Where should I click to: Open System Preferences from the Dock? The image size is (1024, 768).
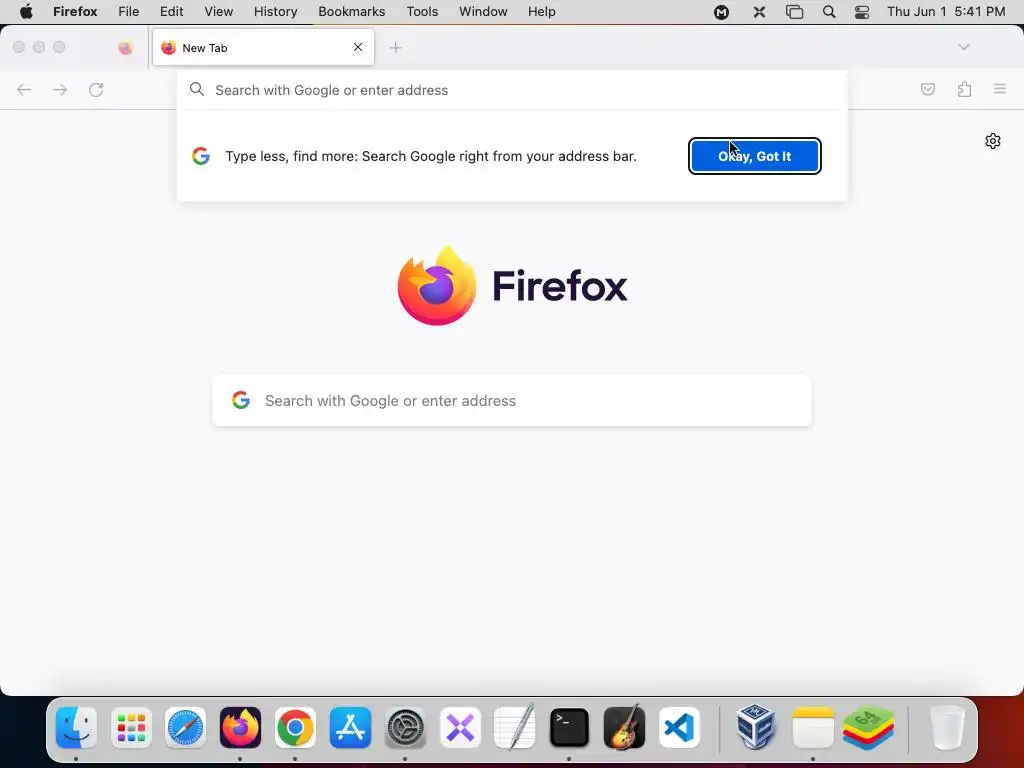coord(405,727)
